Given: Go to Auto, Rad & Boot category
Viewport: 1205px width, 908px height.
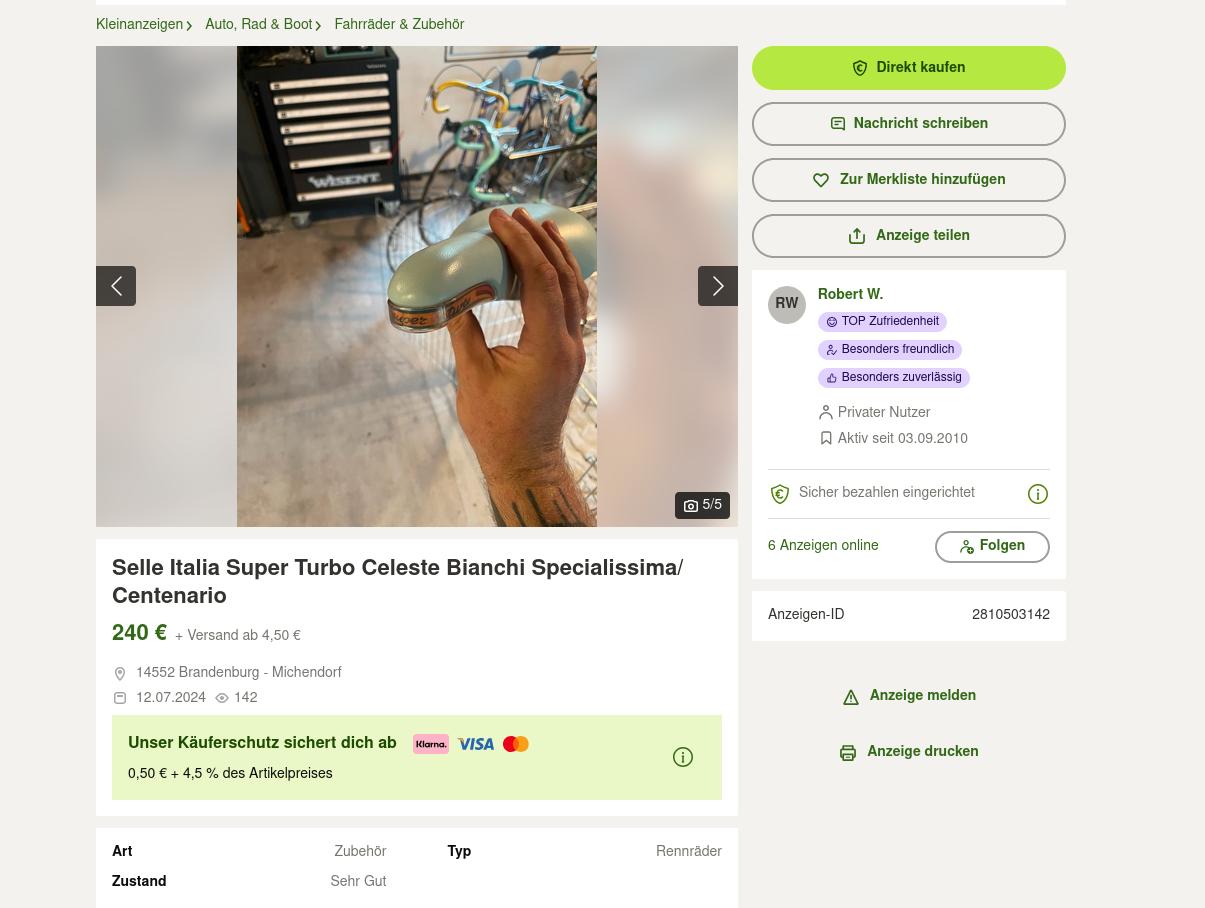Looking at the screenshot, I should coord(258,25).
